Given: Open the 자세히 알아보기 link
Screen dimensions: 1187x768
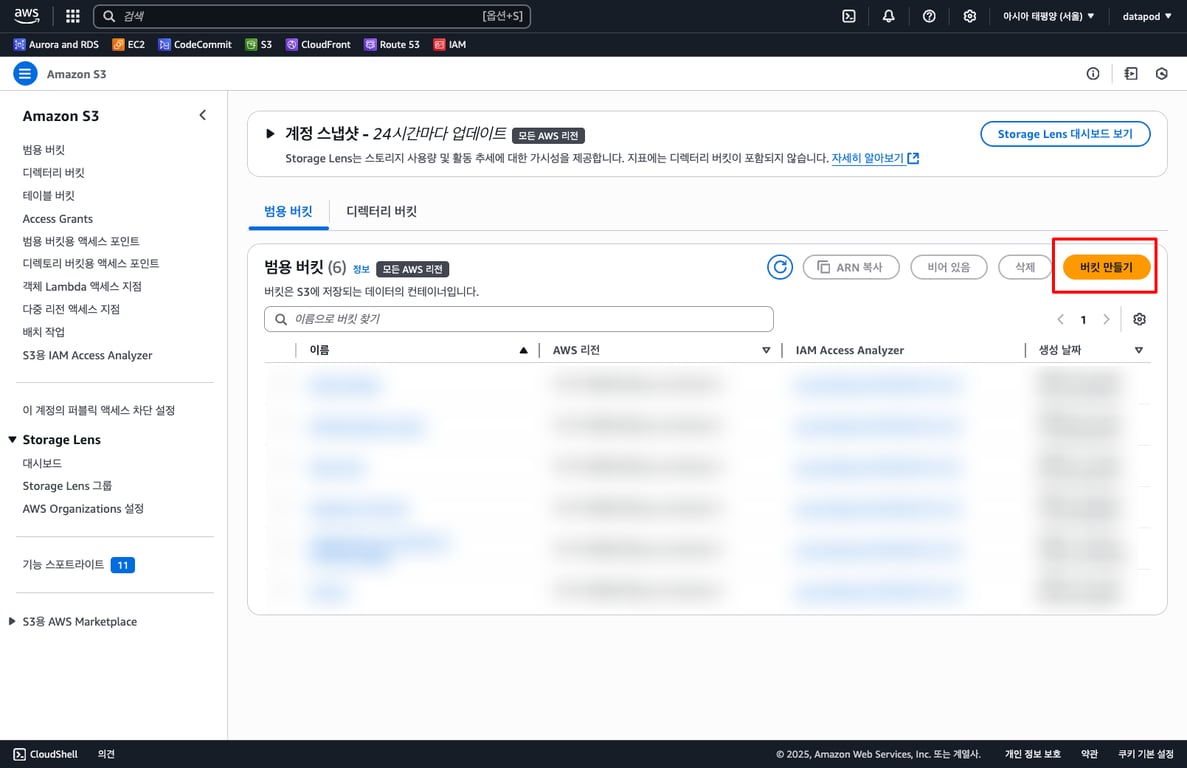Looking at the screenshot, I should [875, 158].
